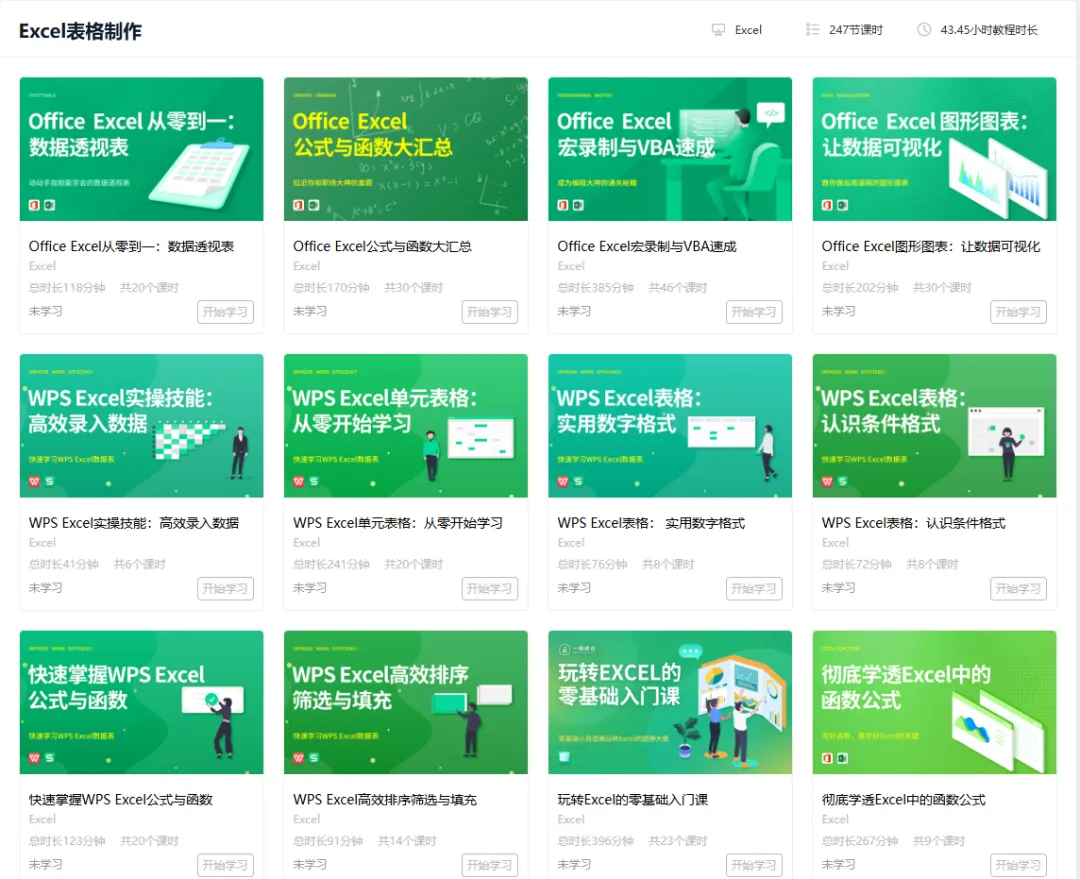Screen dimensions: 1080x879
Task: Open thumbnail Office Excel公式与函数大汇总
Action: [406, 149]
